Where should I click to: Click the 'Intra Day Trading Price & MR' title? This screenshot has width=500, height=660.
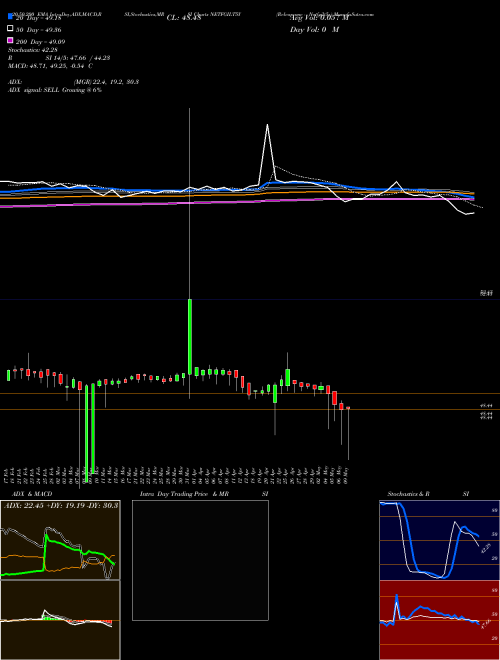pyautogui.click(x=184, y=494)
